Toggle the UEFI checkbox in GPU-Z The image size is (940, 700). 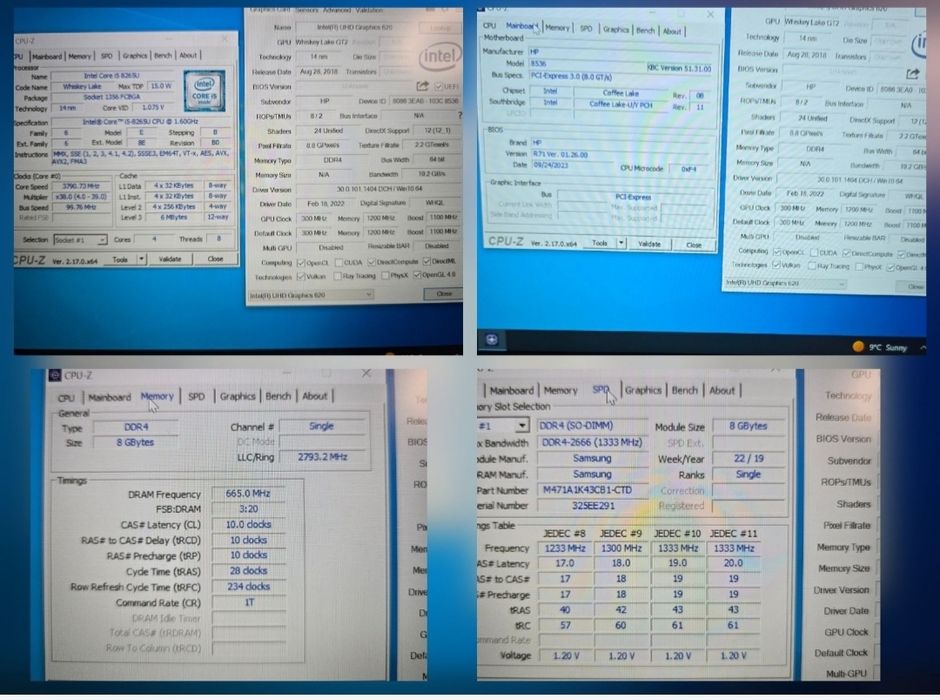[438, 86]
